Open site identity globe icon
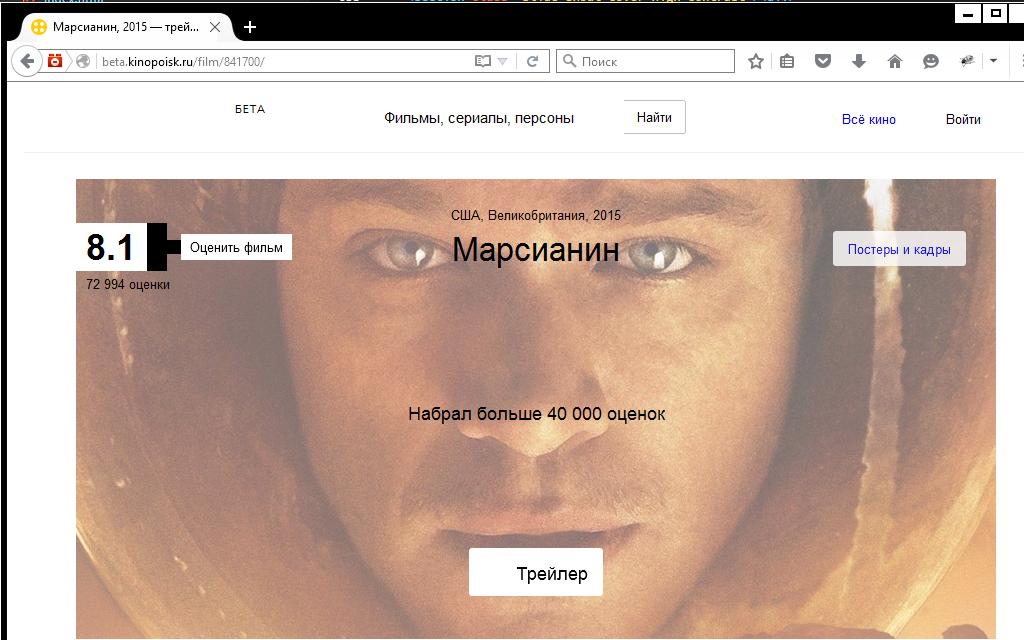1024x640 pixels. [83, 61]
